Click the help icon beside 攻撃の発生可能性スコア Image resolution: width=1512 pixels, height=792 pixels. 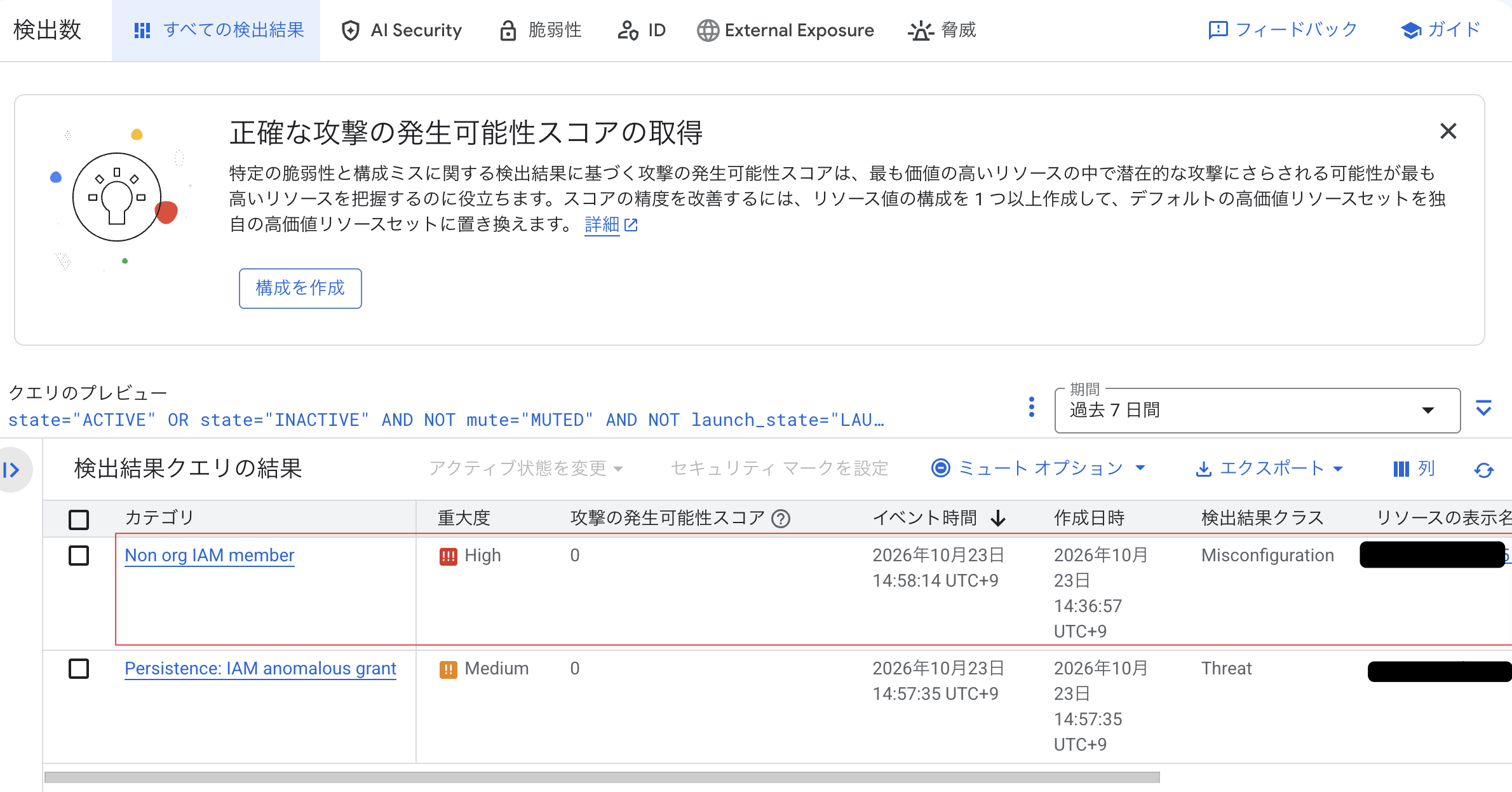[x=781, y=519]
